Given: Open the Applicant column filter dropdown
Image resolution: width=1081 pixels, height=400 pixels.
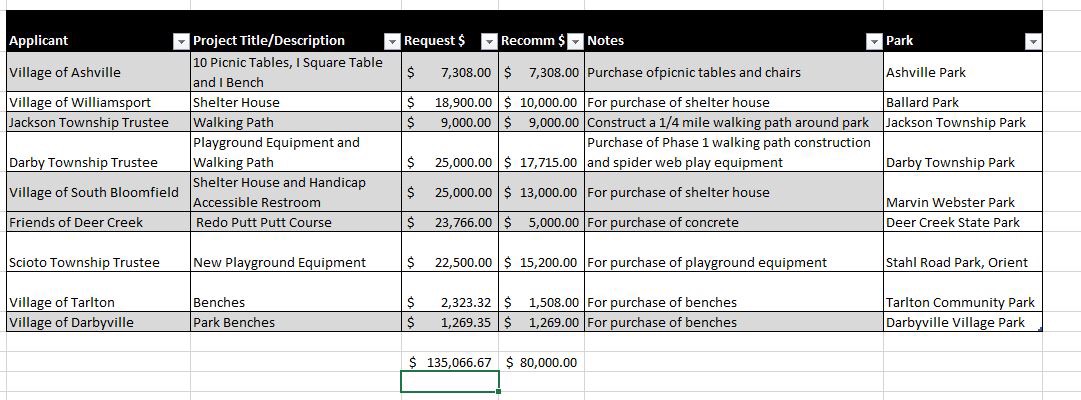Looking at the screenshot, I should pos(181,42).
